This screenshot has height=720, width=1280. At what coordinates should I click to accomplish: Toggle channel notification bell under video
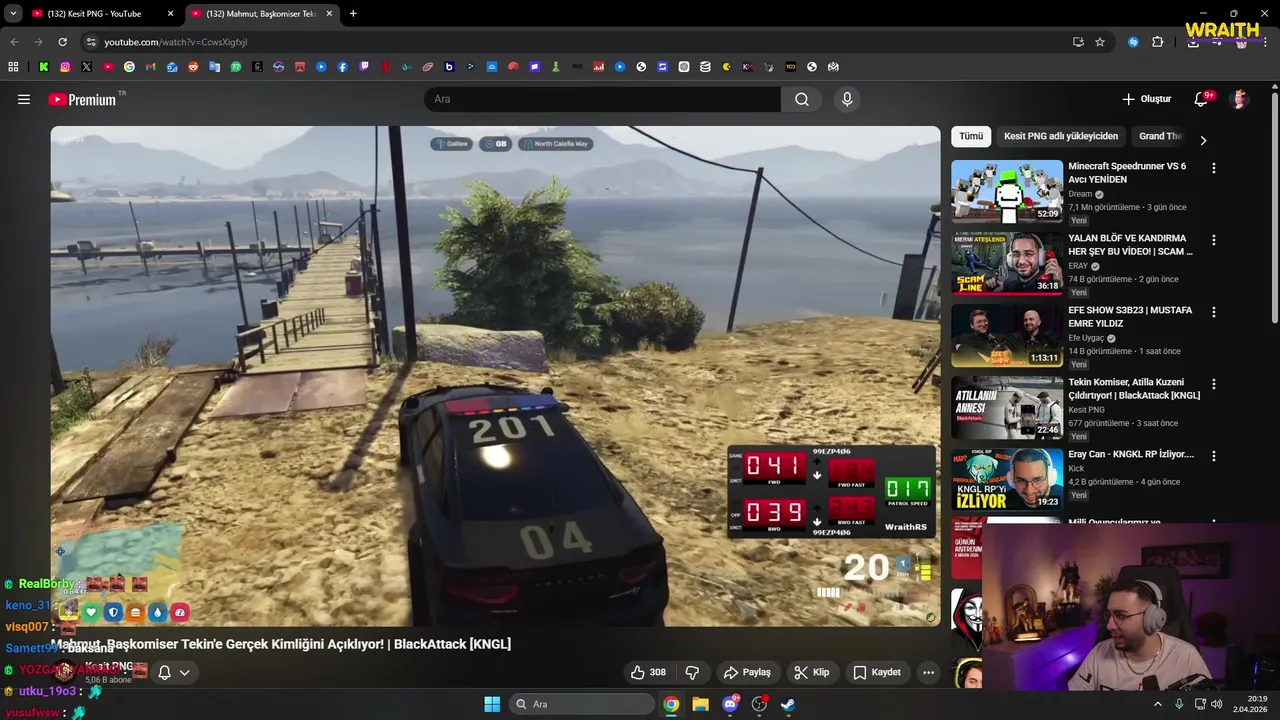(164, 672)
